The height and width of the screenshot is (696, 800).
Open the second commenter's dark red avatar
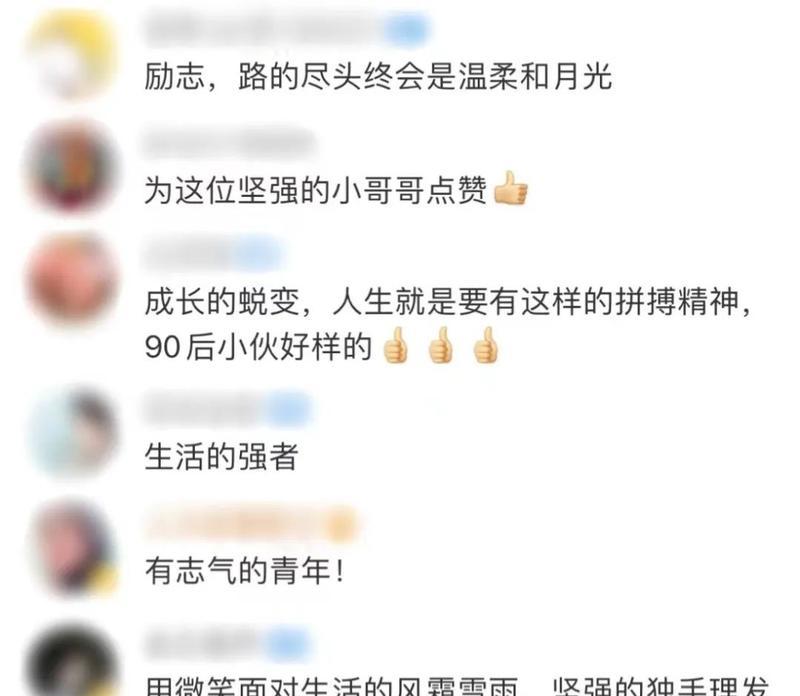[71, 167]
